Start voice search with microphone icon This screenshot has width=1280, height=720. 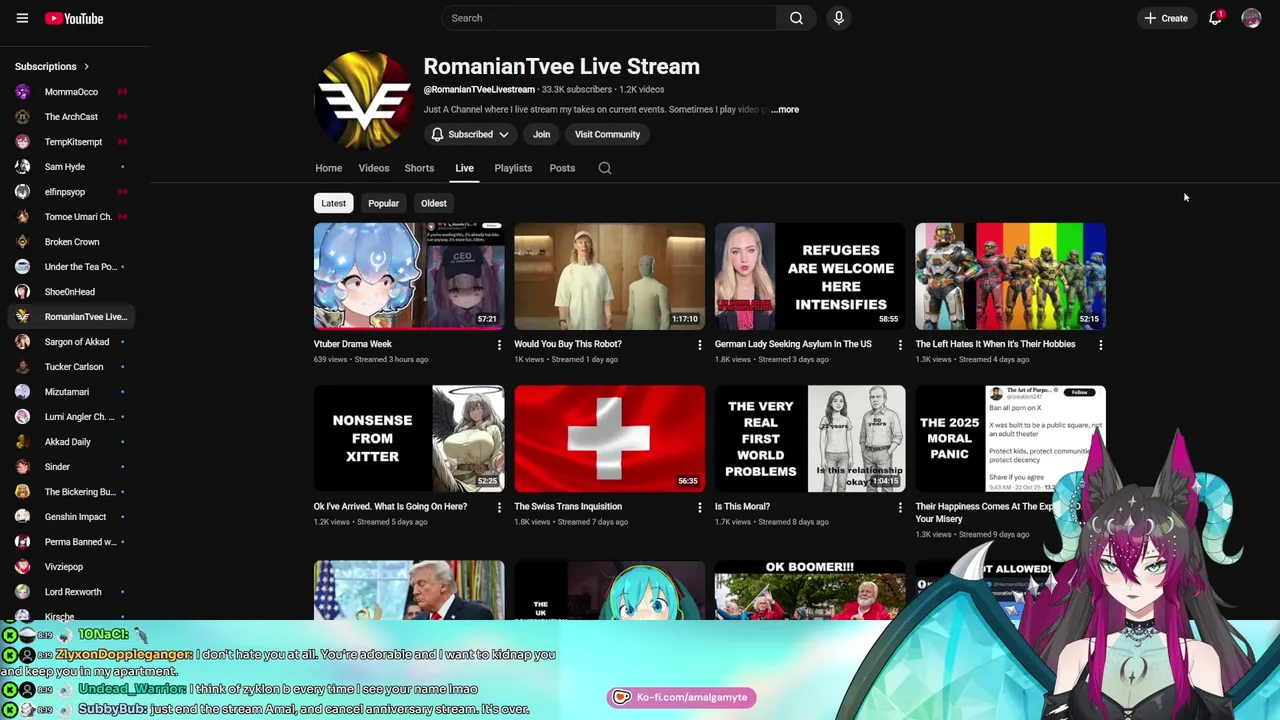point(839,18)
